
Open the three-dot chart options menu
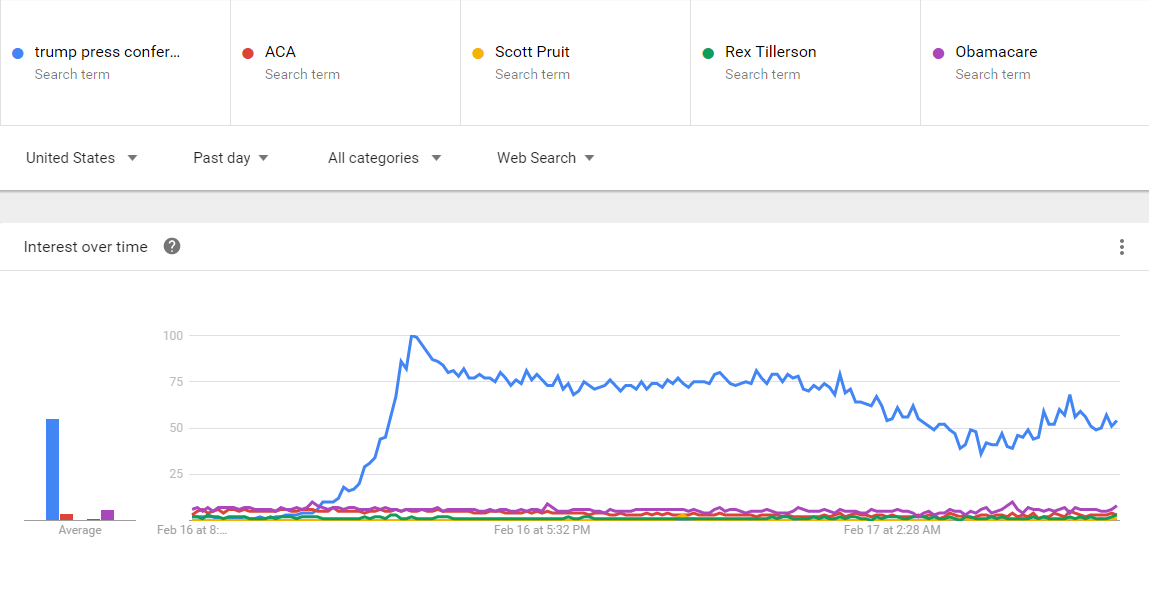pyautogui.click(x=1122, y=247)
